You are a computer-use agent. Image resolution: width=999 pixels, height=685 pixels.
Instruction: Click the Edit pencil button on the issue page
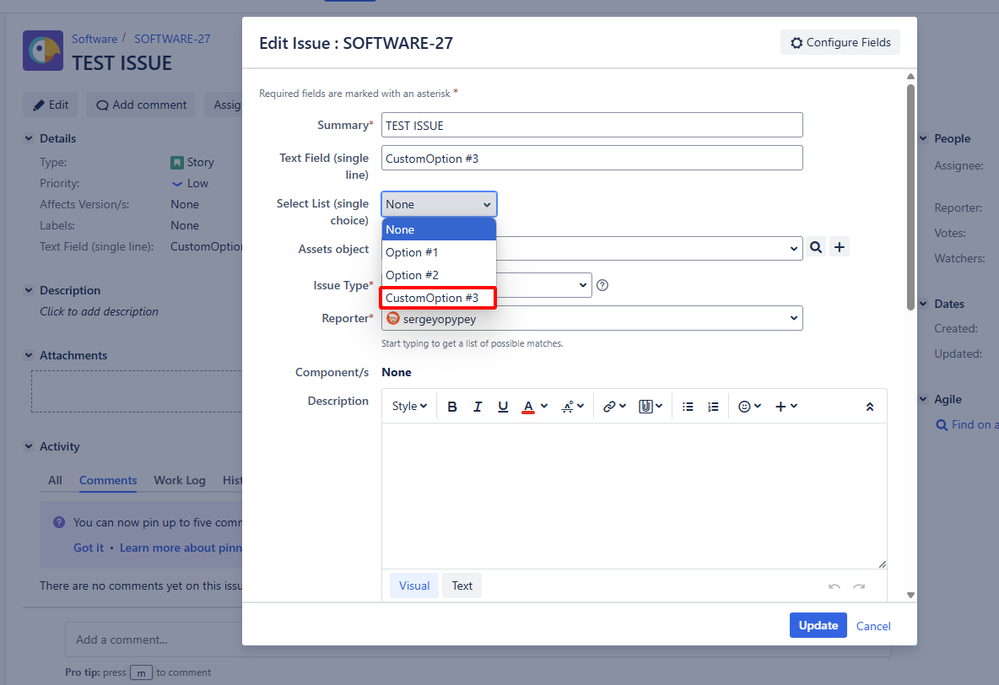pyautogui.click(x=50, y=105)
